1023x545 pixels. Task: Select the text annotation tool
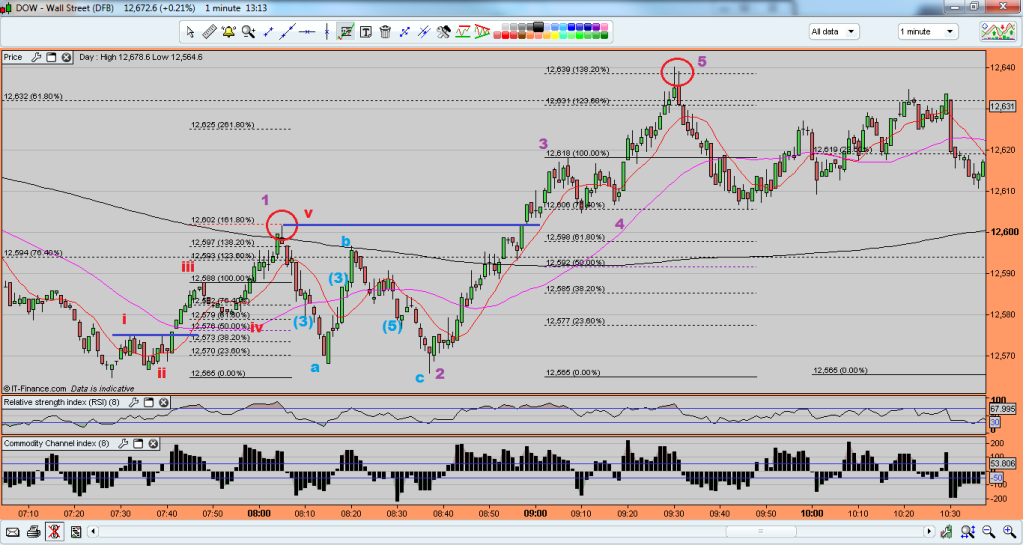coord(365,31)
